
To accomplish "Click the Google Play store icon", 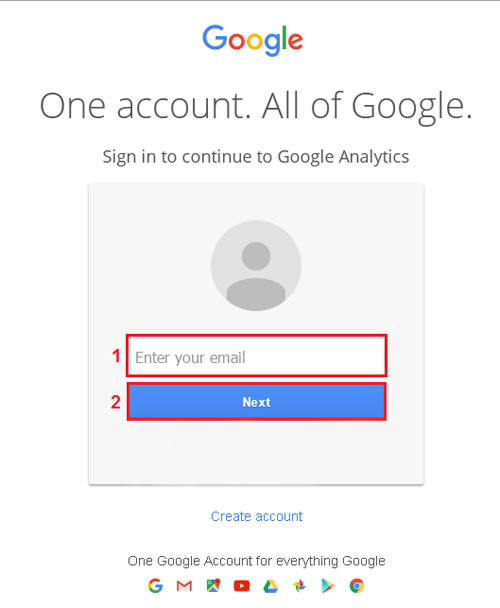I will point(328,586).
